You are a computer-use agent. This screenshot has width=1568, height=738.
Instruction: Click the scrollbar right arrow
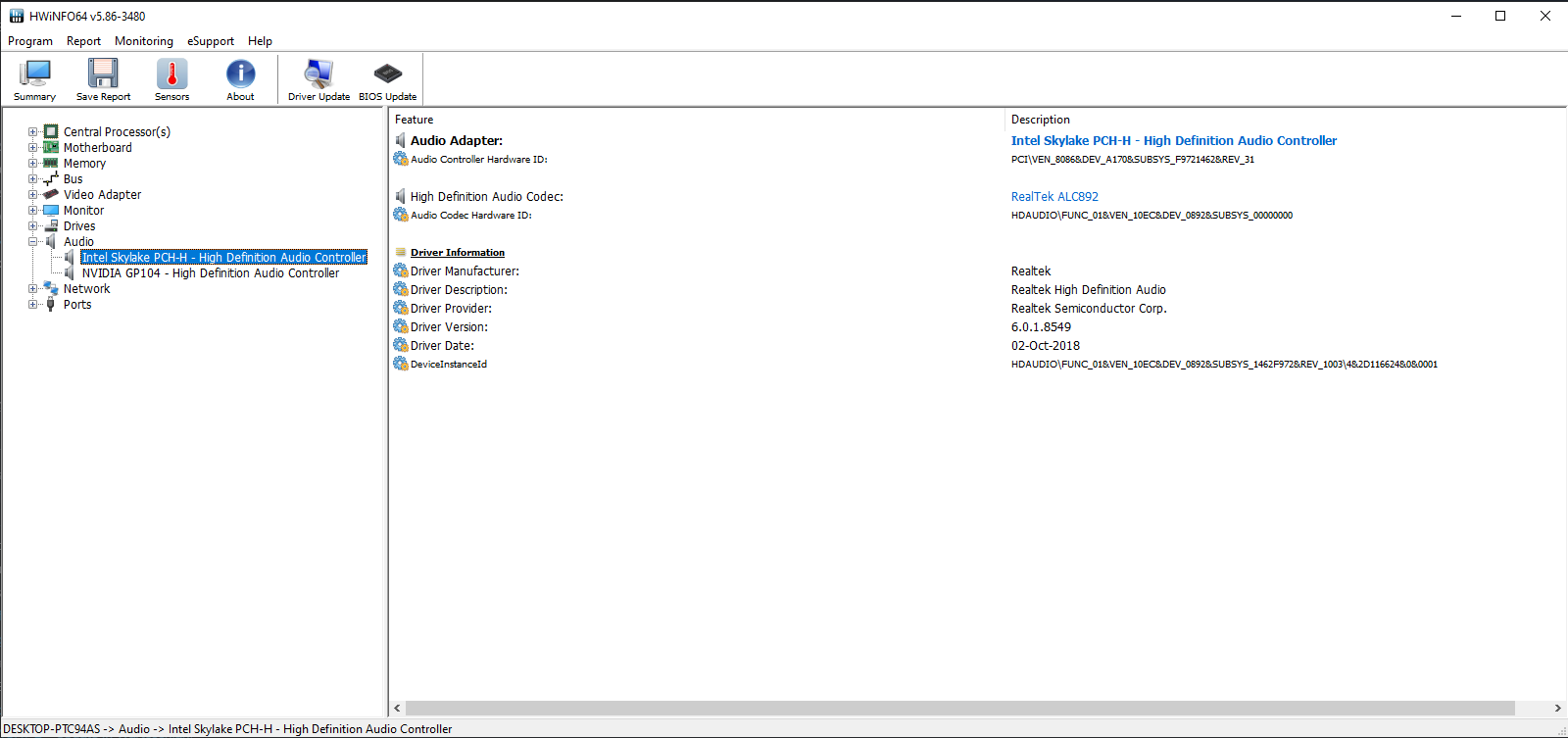pos(1557,708)
